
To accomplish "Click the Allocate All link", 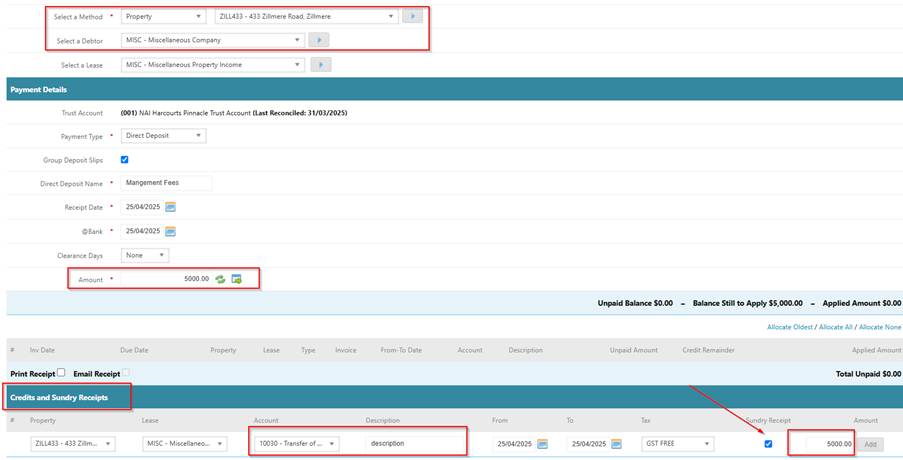I will [x=835, y=327].
